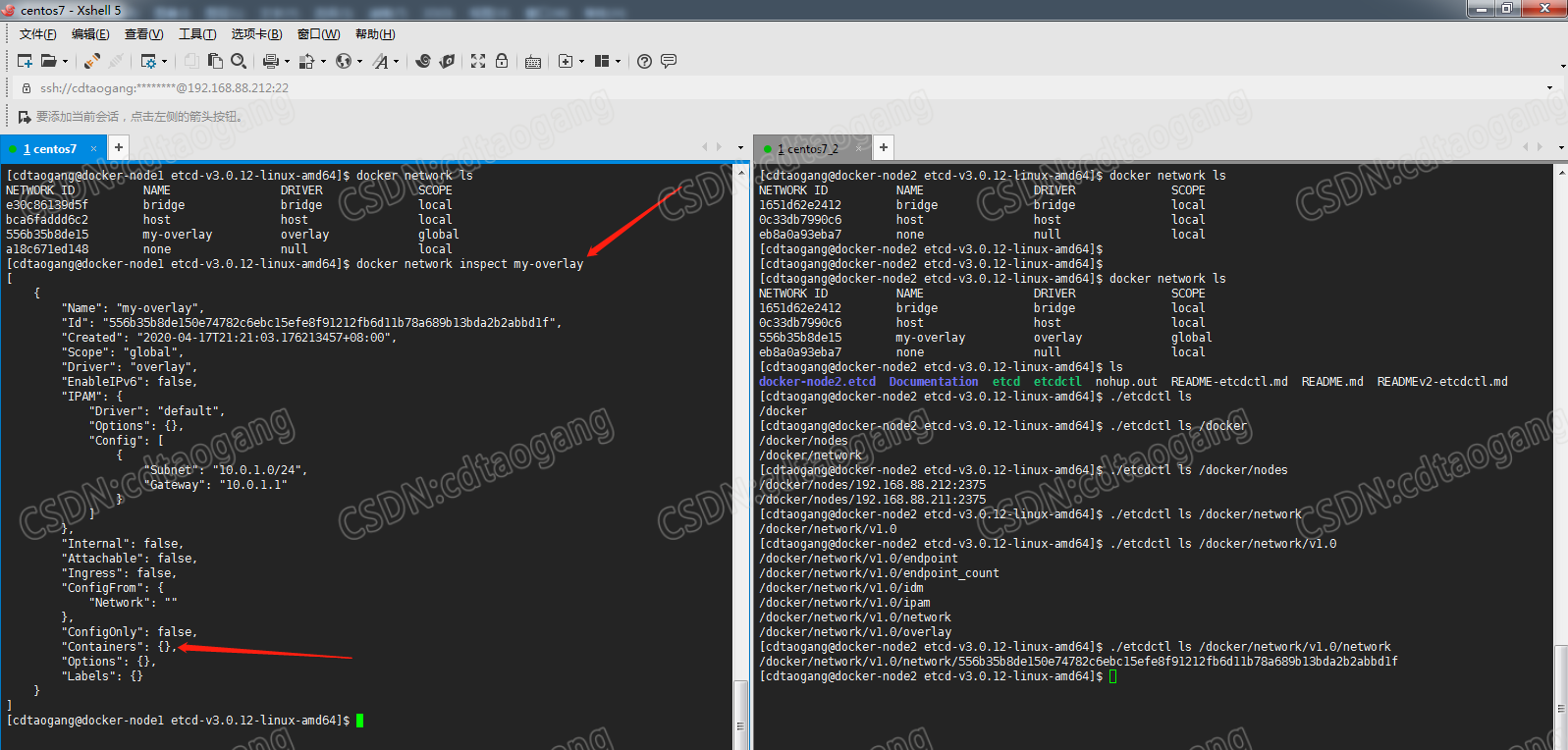Open the 帮助(H) menu

click(x=375, y=34)
